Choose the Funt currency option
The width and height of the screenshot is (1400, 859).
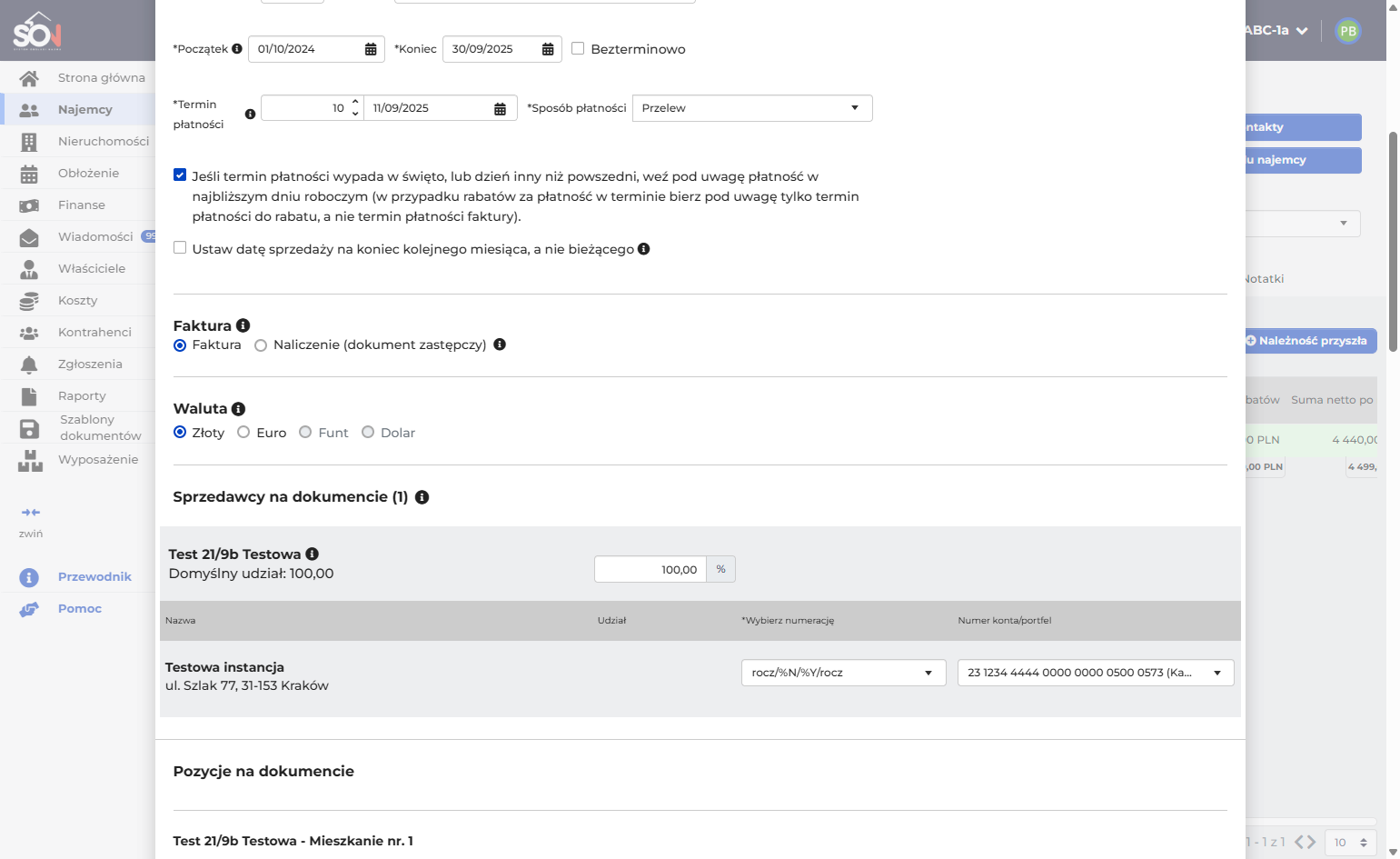[x=305, y=433]
